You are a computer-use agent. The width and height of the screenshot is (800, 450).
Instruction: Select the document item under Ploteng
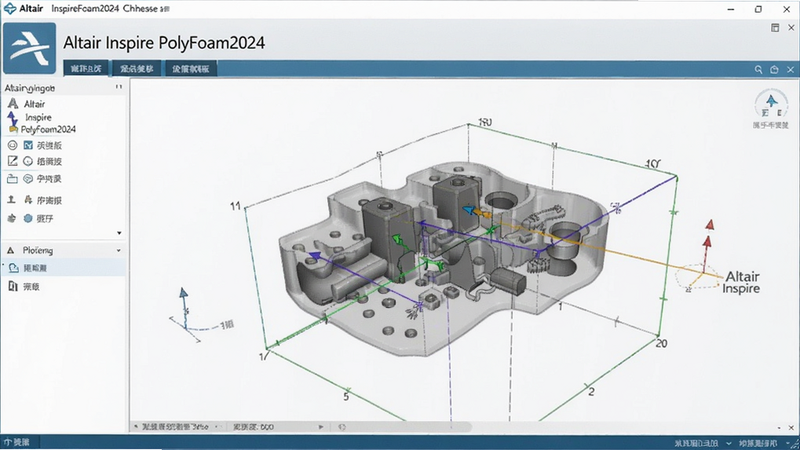(24, 287)
